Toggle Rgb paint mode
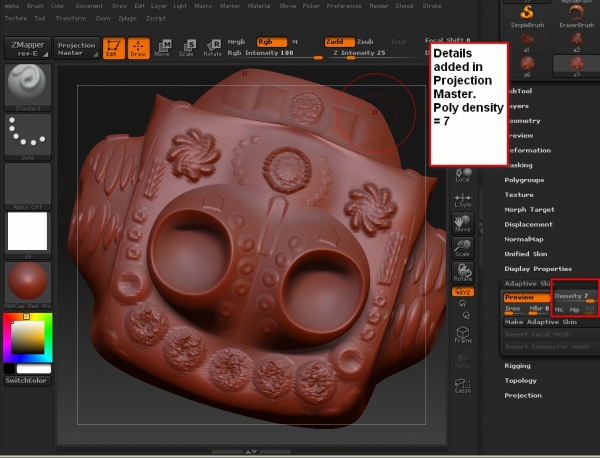 [272, 42]
